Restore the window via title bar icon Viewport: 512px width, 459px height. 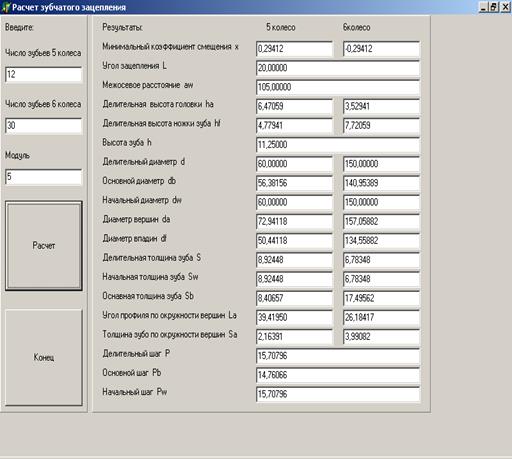pos(494,7)
